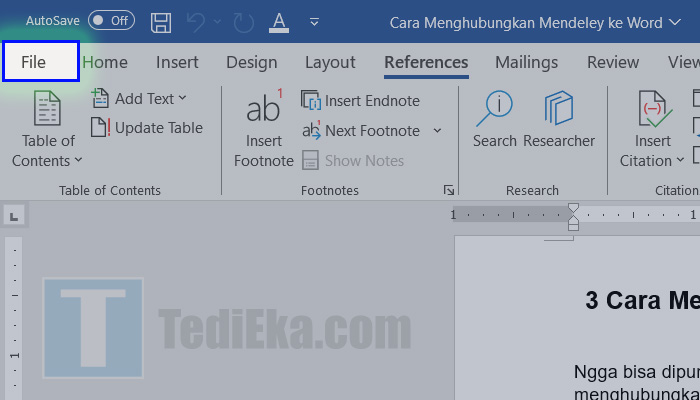Screen dimensions: 700x400
Task: Switch to the Insert tab
Action: pos(177,62)
